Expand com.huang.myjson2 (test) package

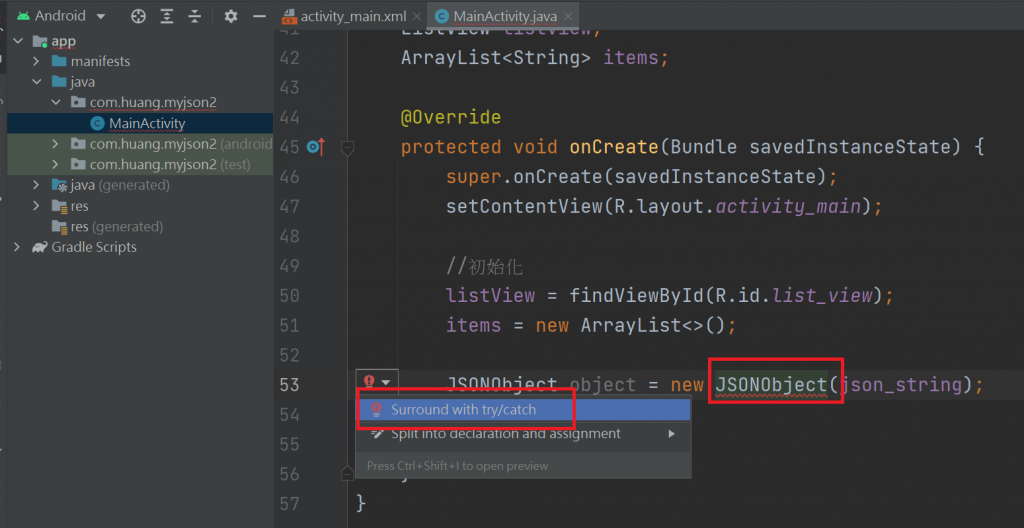pos(56,165)
